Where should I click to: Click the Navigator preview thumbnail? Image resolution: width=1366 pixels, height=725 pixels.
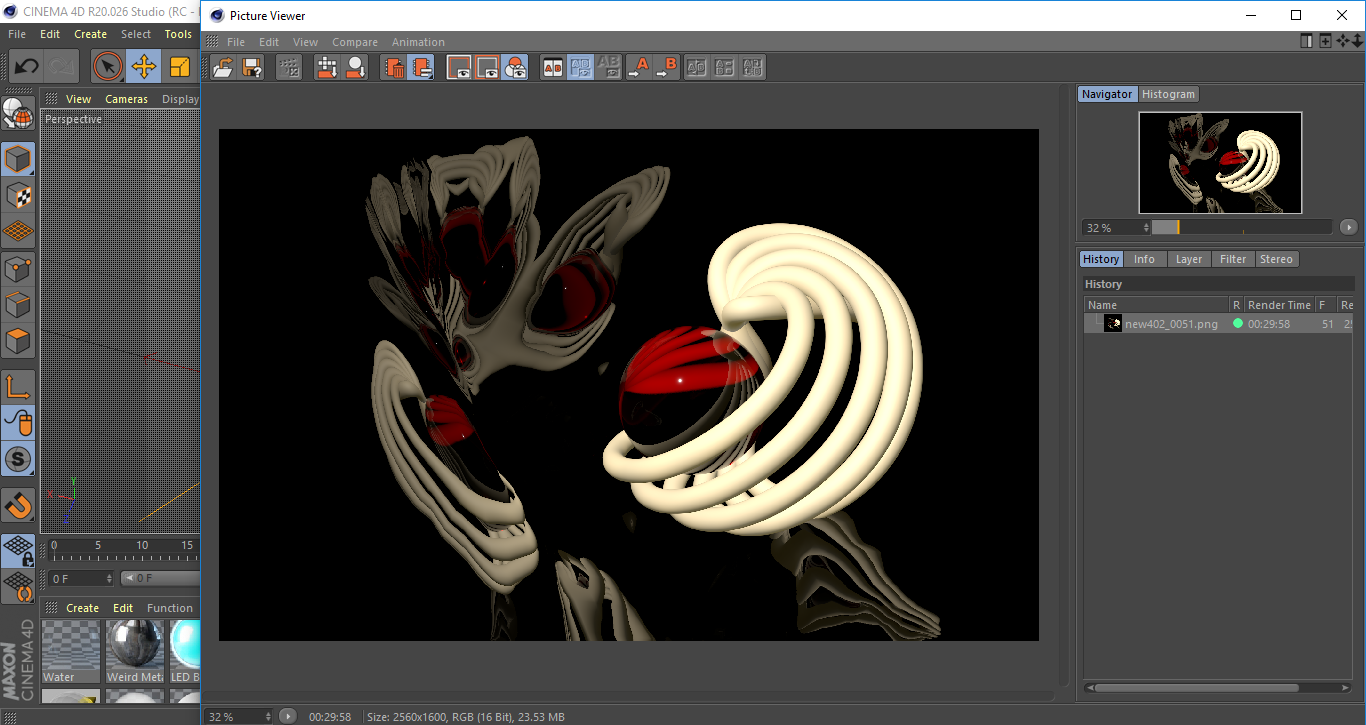click(x=1220, y=163)
